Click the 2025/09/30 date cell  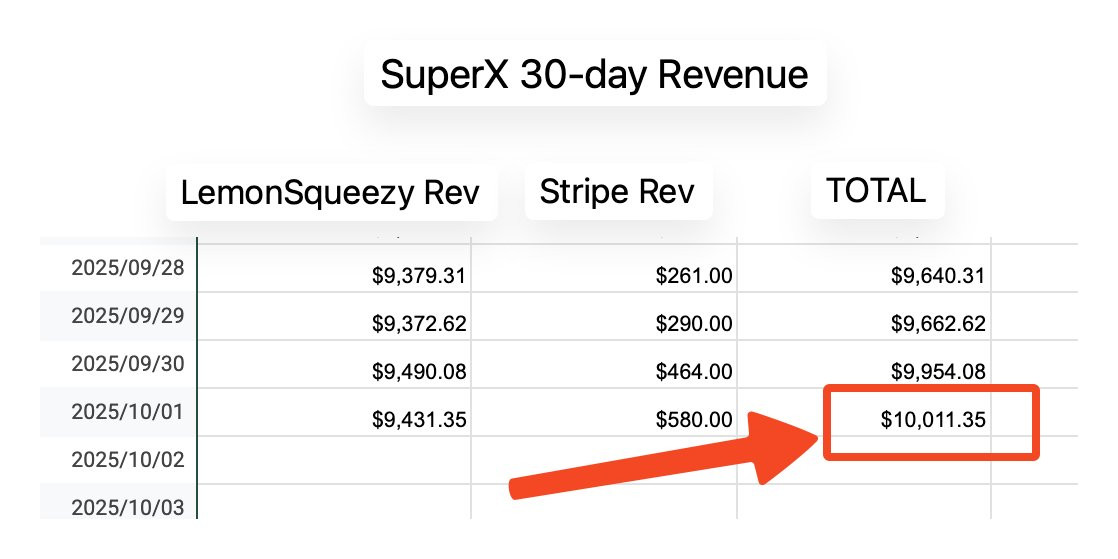click(128, 363)
